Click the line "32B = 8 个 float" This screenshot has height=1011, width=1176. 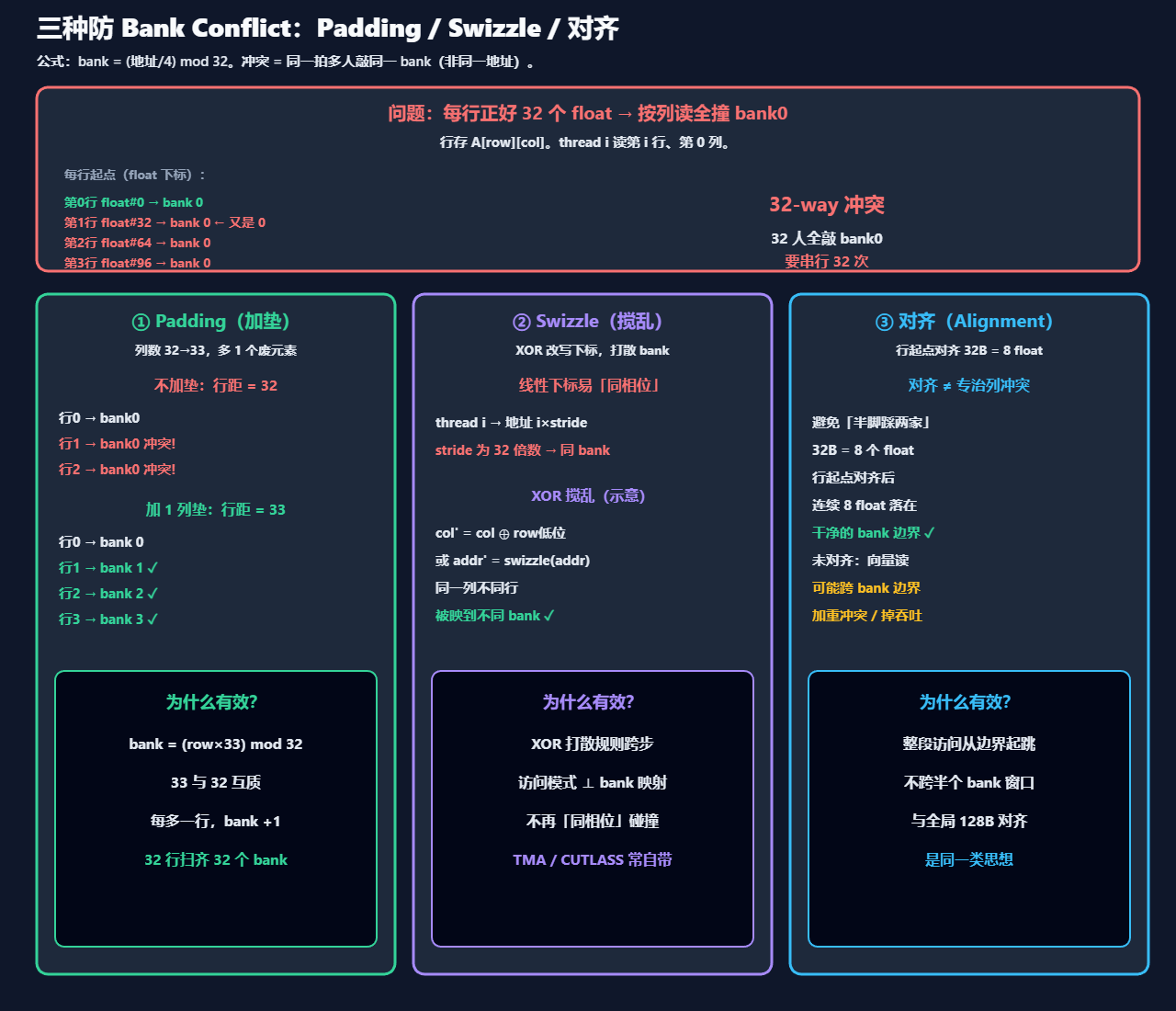[x=863, y=449]
